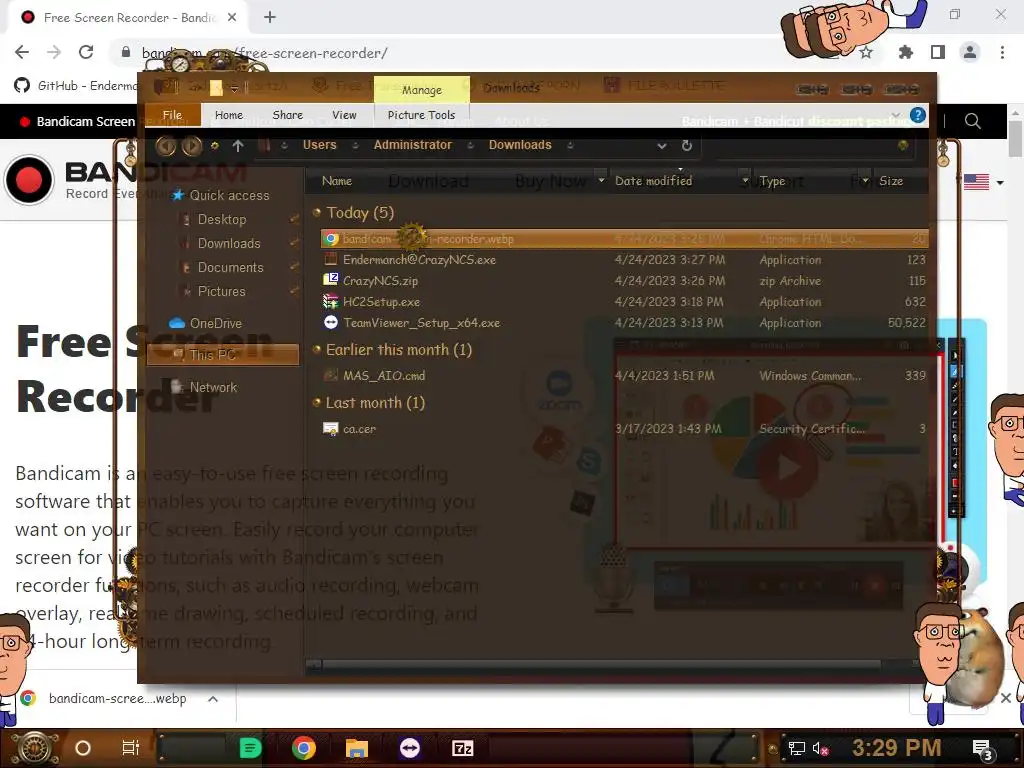
Task: Select OneDrive in navigation pane
Action: click(216, 323)
